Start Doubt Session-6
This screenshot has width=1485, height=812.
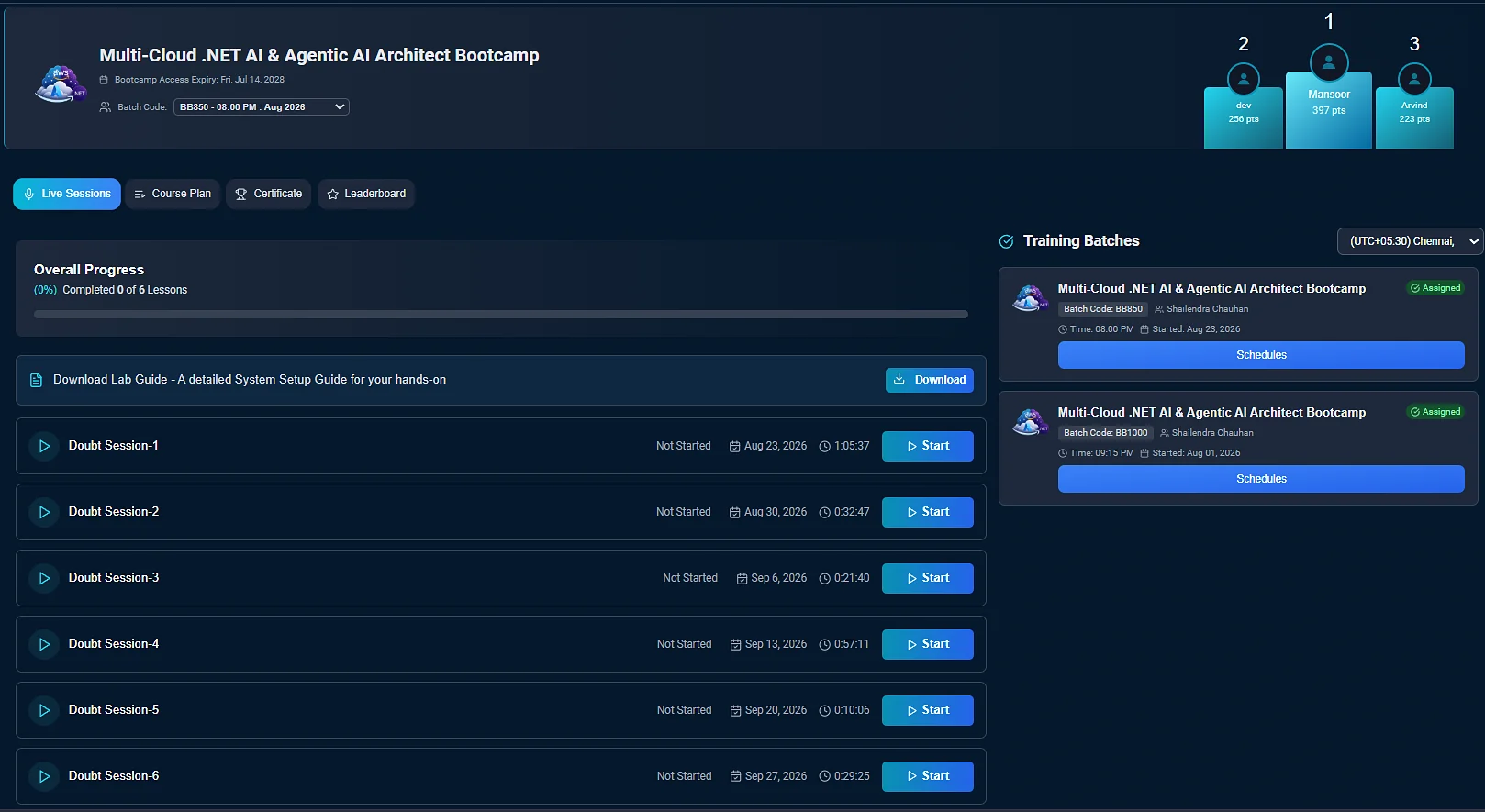pos(928,776)
